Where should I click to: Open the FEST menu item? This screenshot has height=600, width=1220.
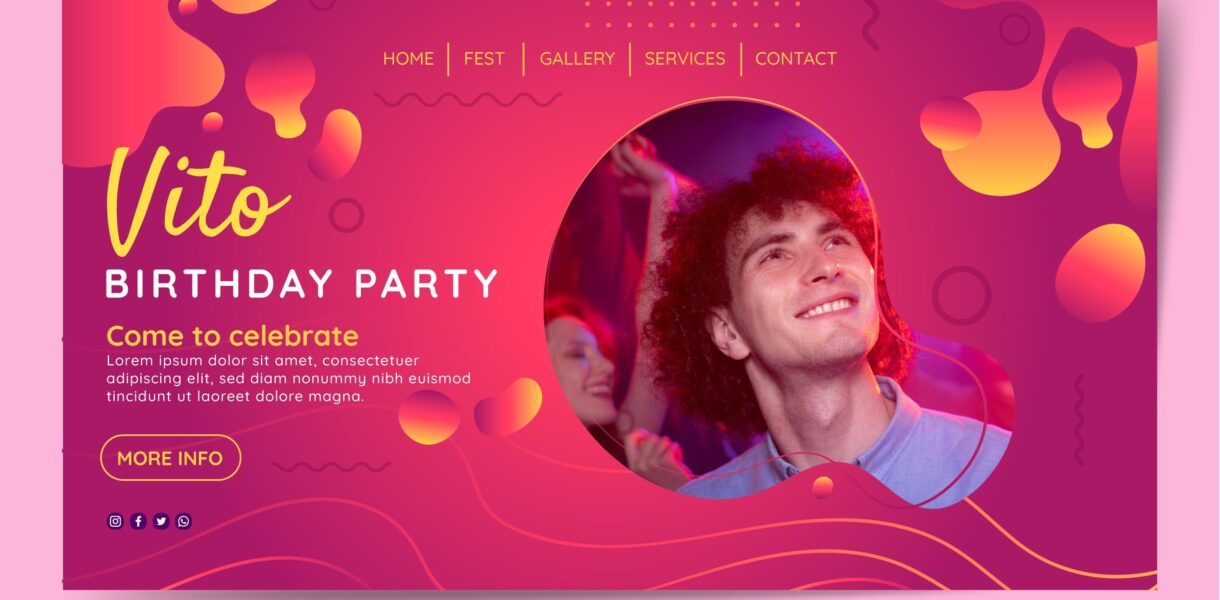coord(484,59)
